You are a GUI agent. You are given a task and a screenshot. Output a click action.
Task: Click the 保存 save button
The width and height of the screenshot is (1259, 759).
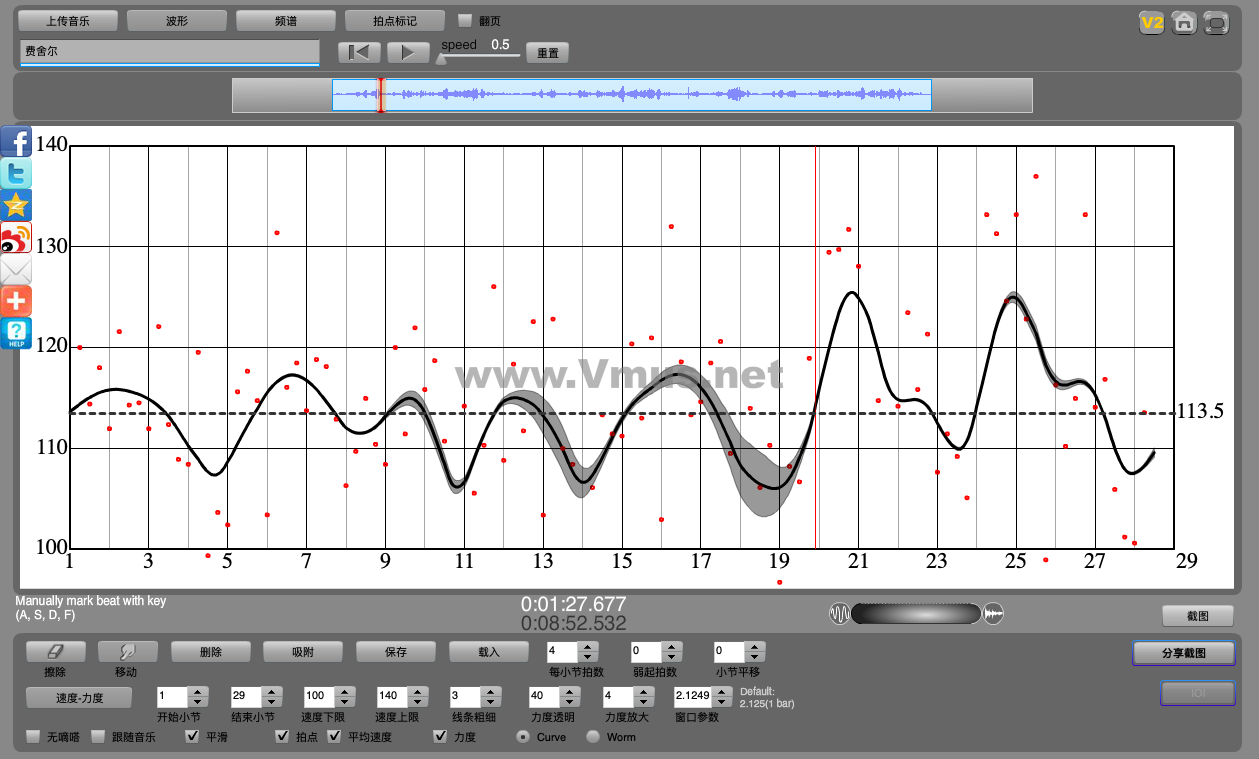(x=396, y=652)
